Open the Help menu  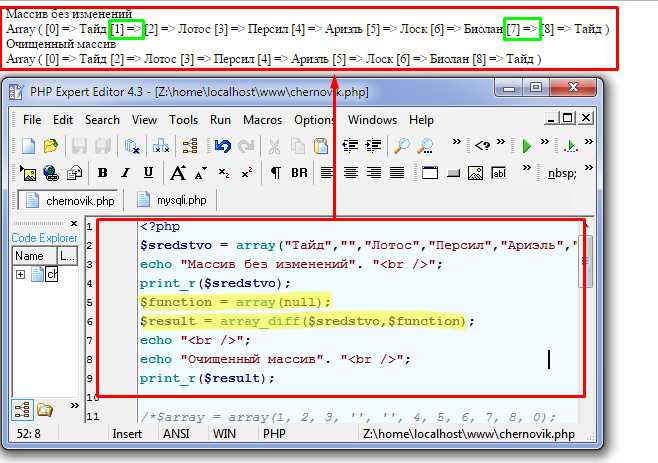421,120
